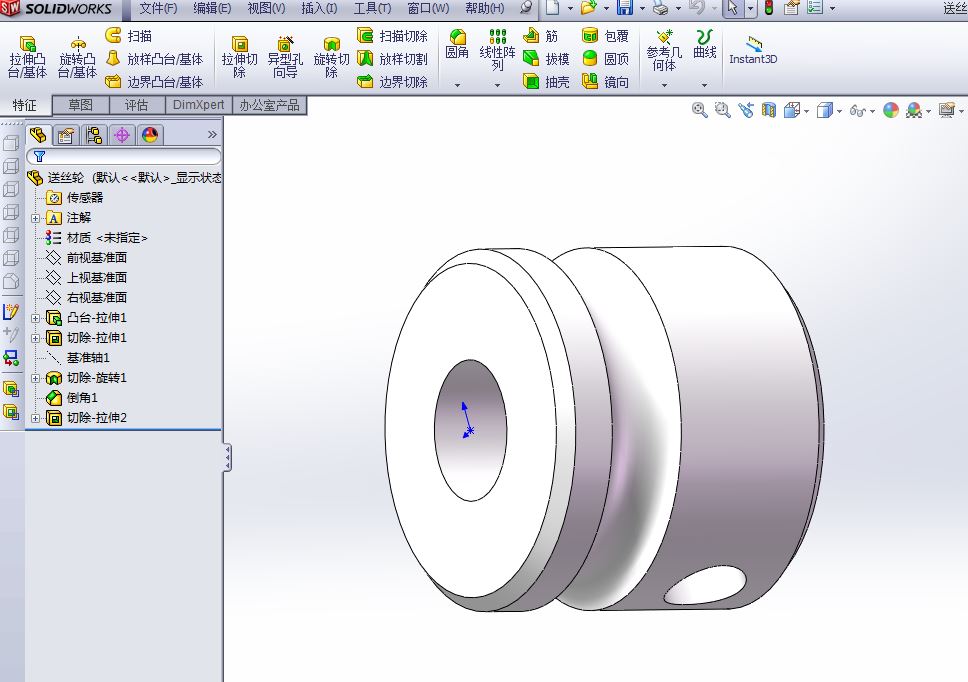
Task: Click the Lofted Boss/Base (放样凸台/基体) tool
Action: pos(154,59)
